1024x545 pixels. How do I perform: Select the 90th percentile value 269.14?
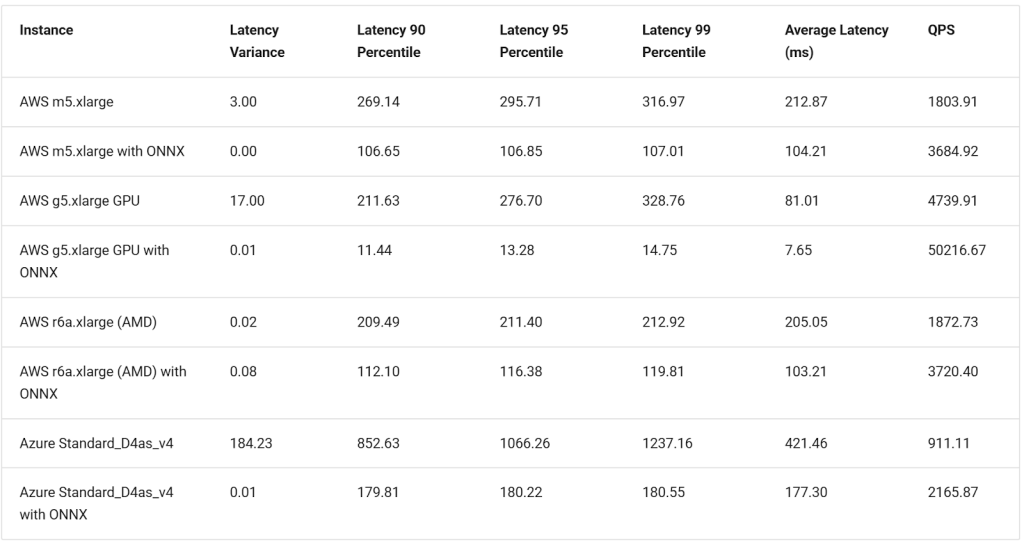378,102
